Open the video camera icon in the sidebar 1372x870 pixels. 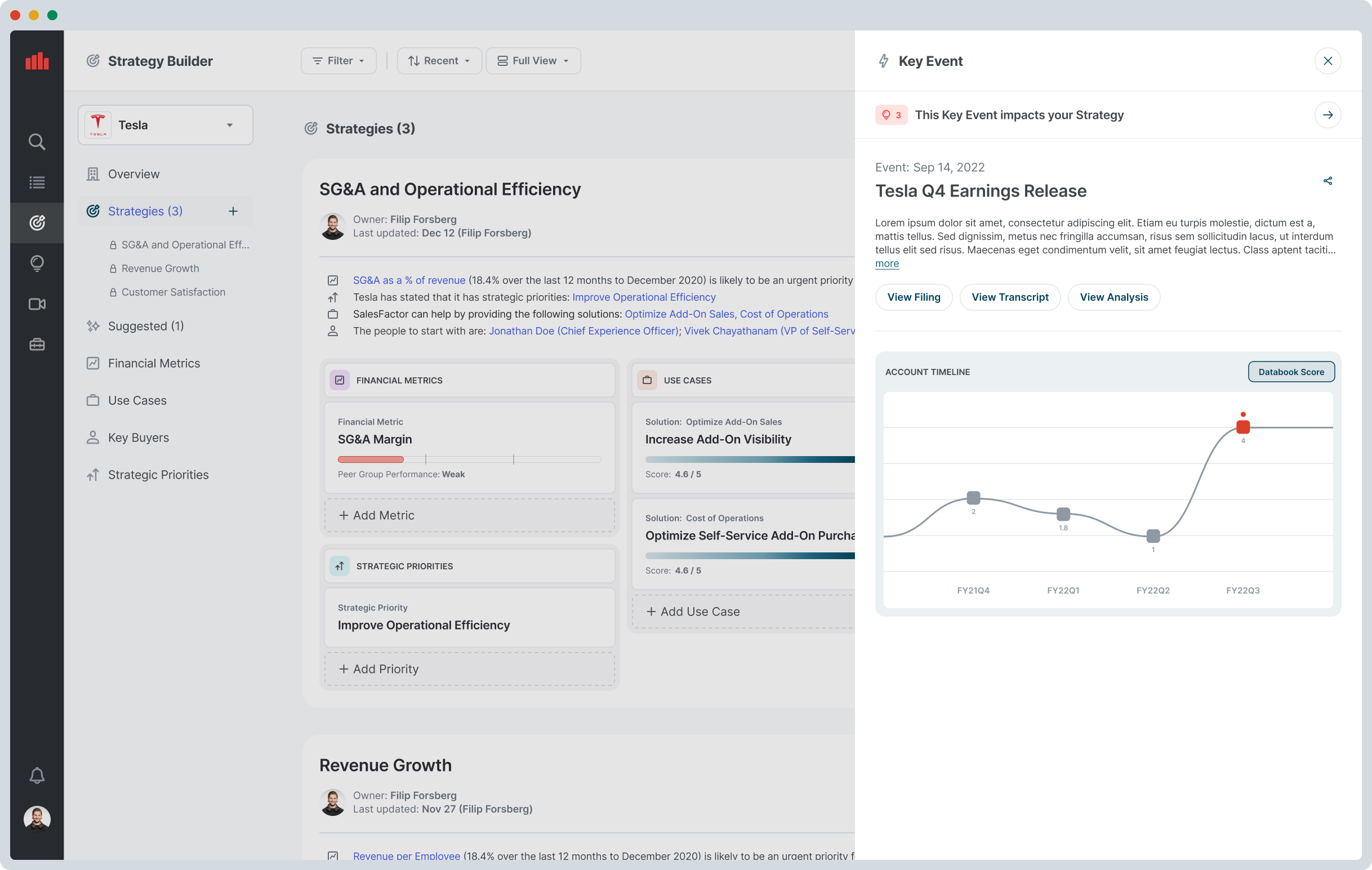[x=37, y=304]
